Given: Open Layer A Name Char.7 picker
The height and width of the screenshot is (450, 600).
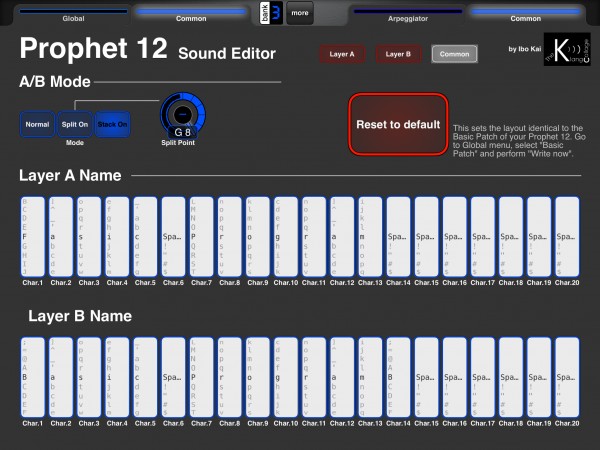Looking at the screenshot, I should tap(201, 237).
